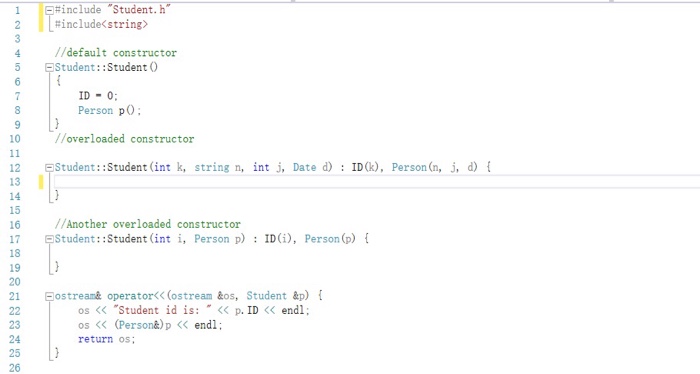700x374 pixels.
Task: Click "string n" parameter on line 12
Action: [218, 167]
